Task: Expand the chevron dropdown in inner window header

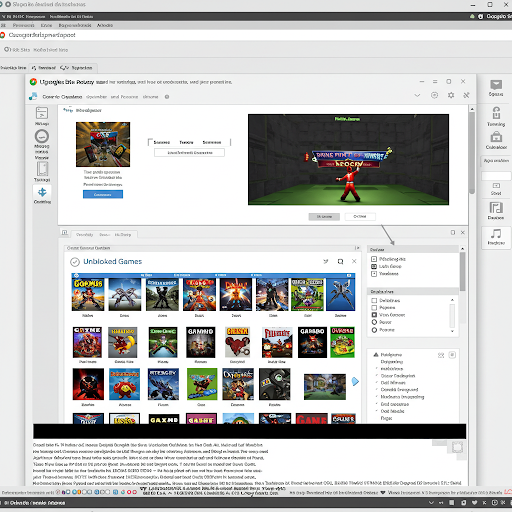Action: coord(417,95)
